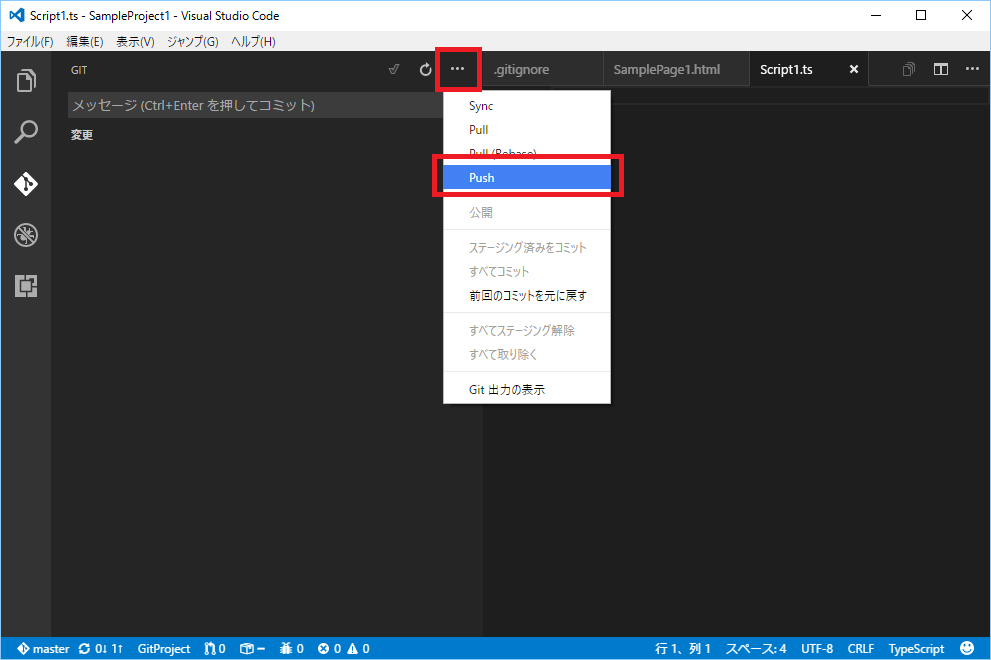
Task: Focus the commit message input field
Action: 255,105
